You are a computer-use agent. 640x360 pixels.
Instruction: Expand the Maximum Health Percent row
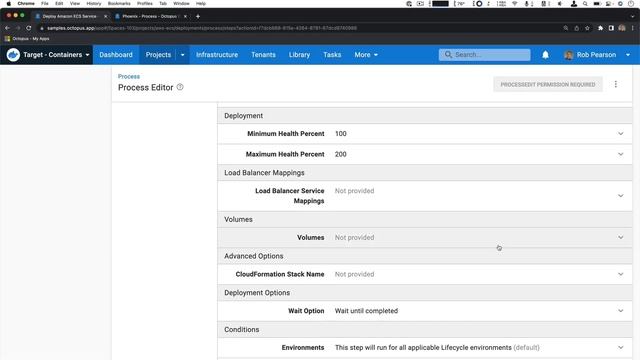(x=620, y=154)
